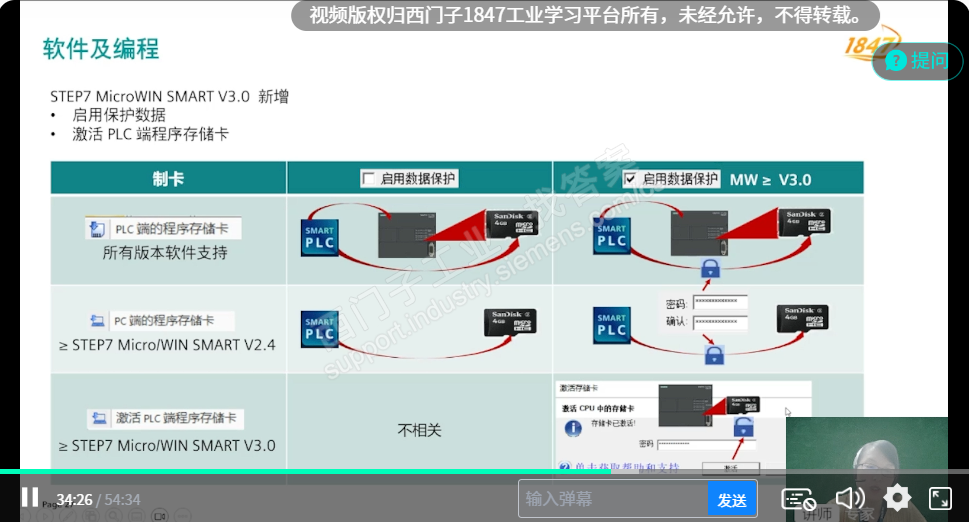This screenshot has height=522, width=969.
Task: Click the 激活 PLC 端程序存储卡 table label
Action: point(176,418)
